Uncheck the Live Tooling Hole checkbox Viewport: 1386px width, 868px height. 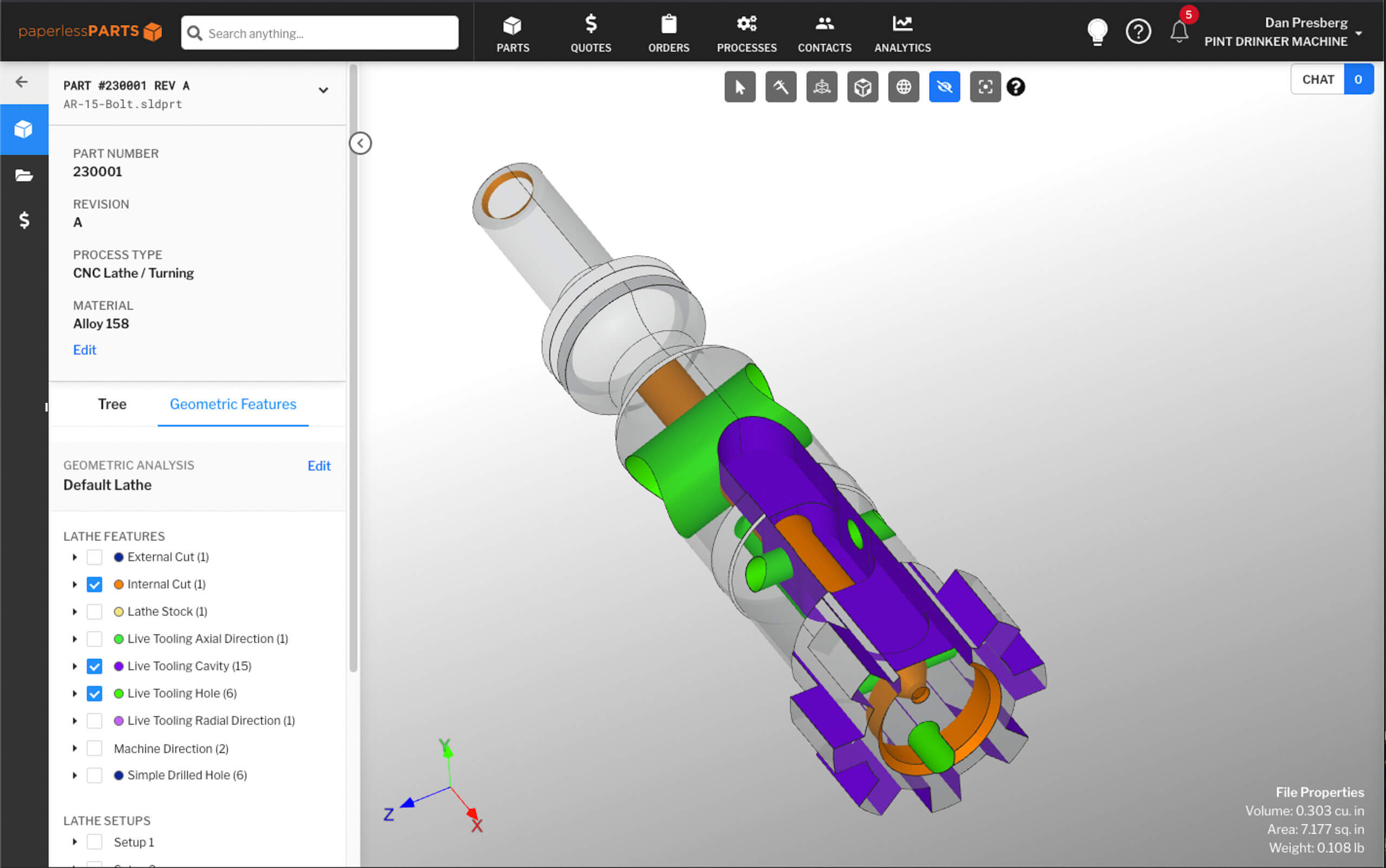(x=95, y=694)
